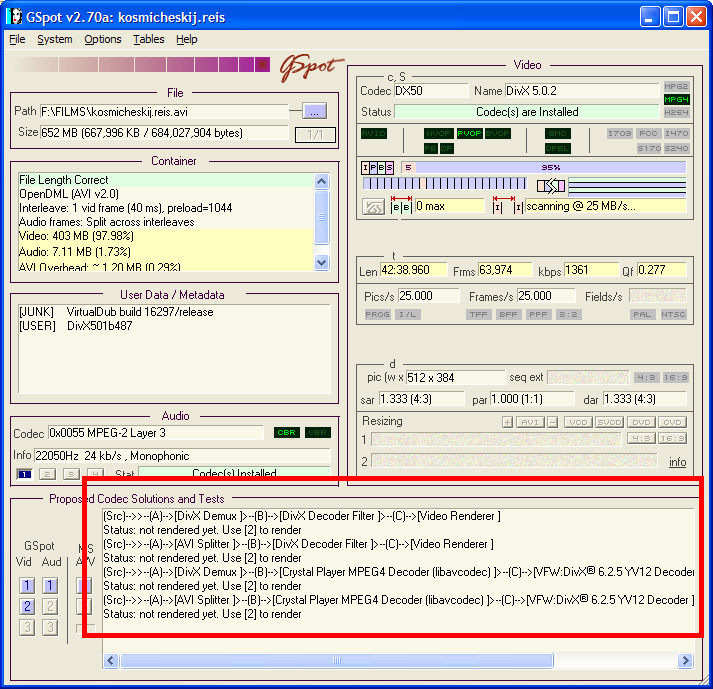Viewport: 713px width, 689px height.
Task: Open the info link in Resizing
Action: pyautogui.click(x=677, y=462)
